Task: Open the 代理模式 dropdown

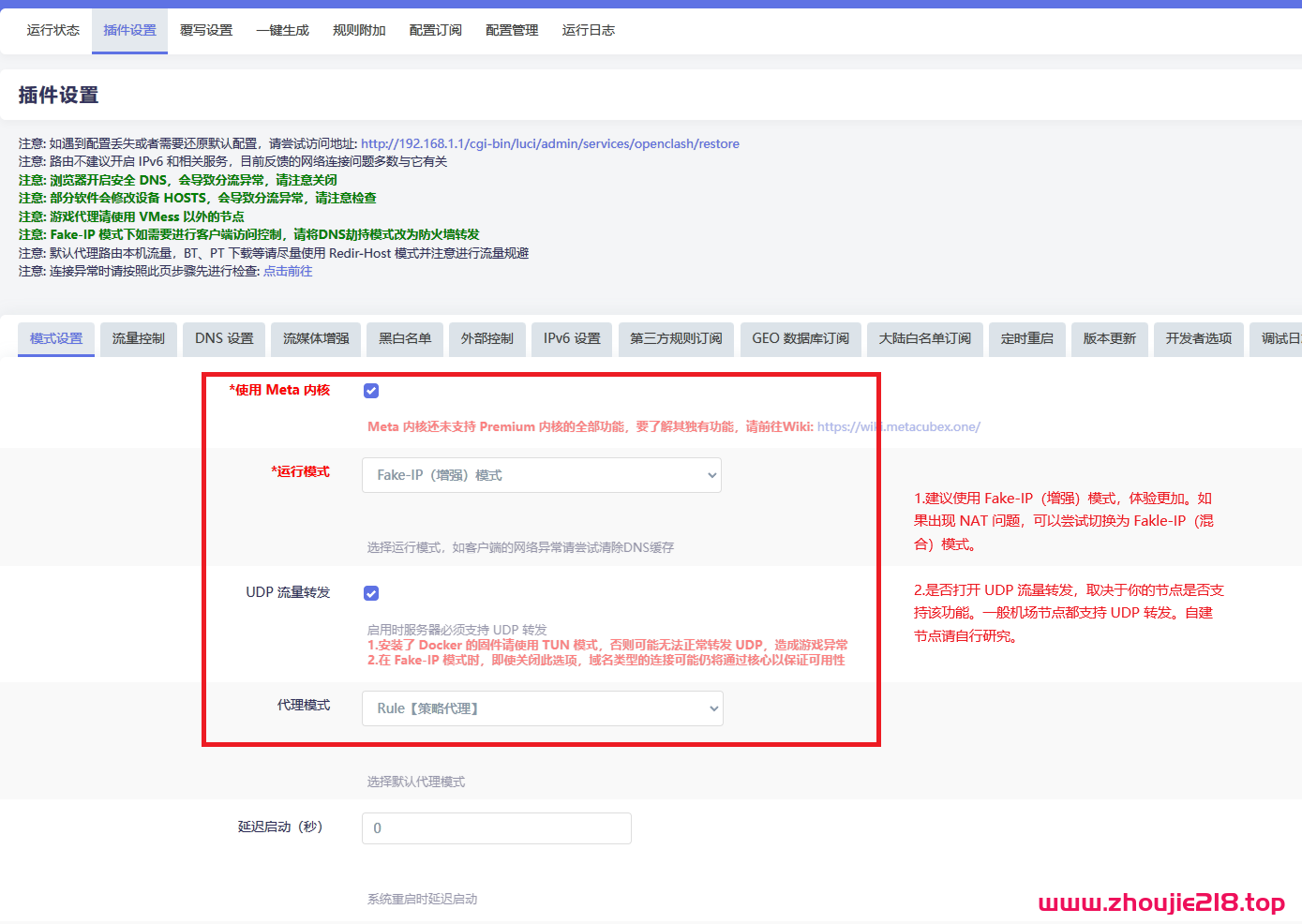Action: point(542,708)
